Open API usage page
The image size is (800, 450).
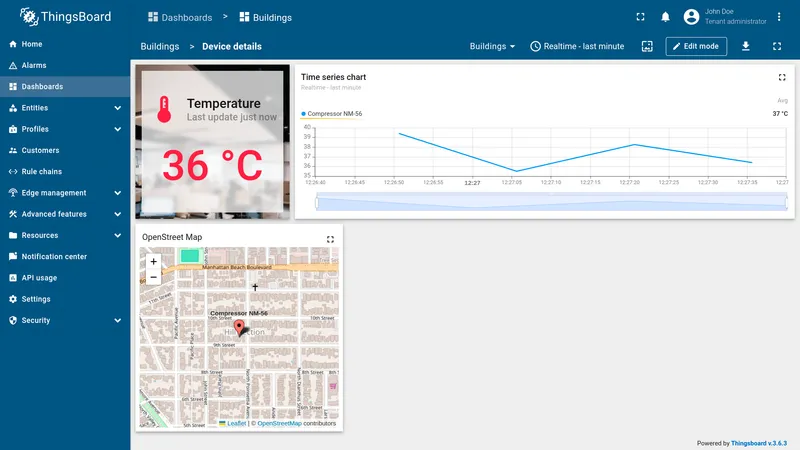click(65, 278)
